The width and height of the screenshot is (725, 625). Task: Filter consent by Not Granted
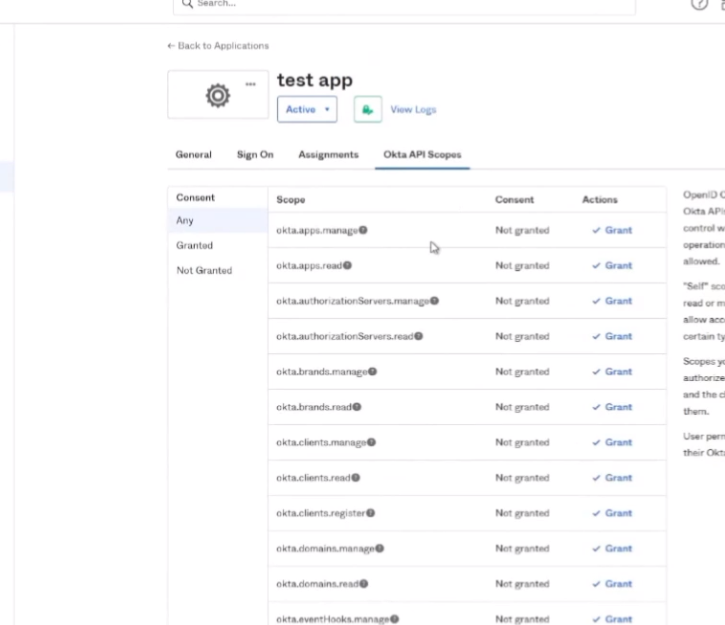[218, 270]
